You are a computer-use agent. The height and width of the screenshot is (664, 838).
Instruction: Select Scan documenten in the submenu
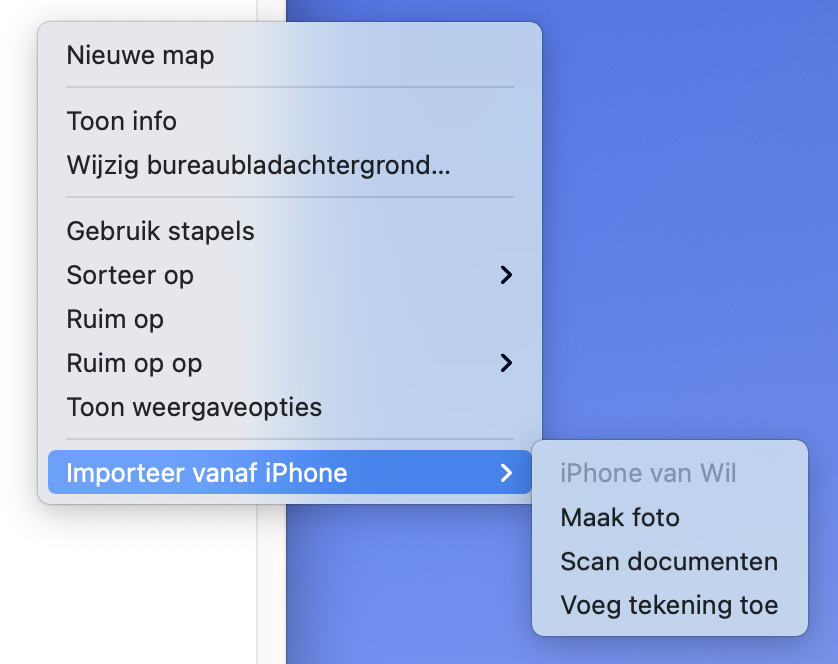[x=670, y=561]
